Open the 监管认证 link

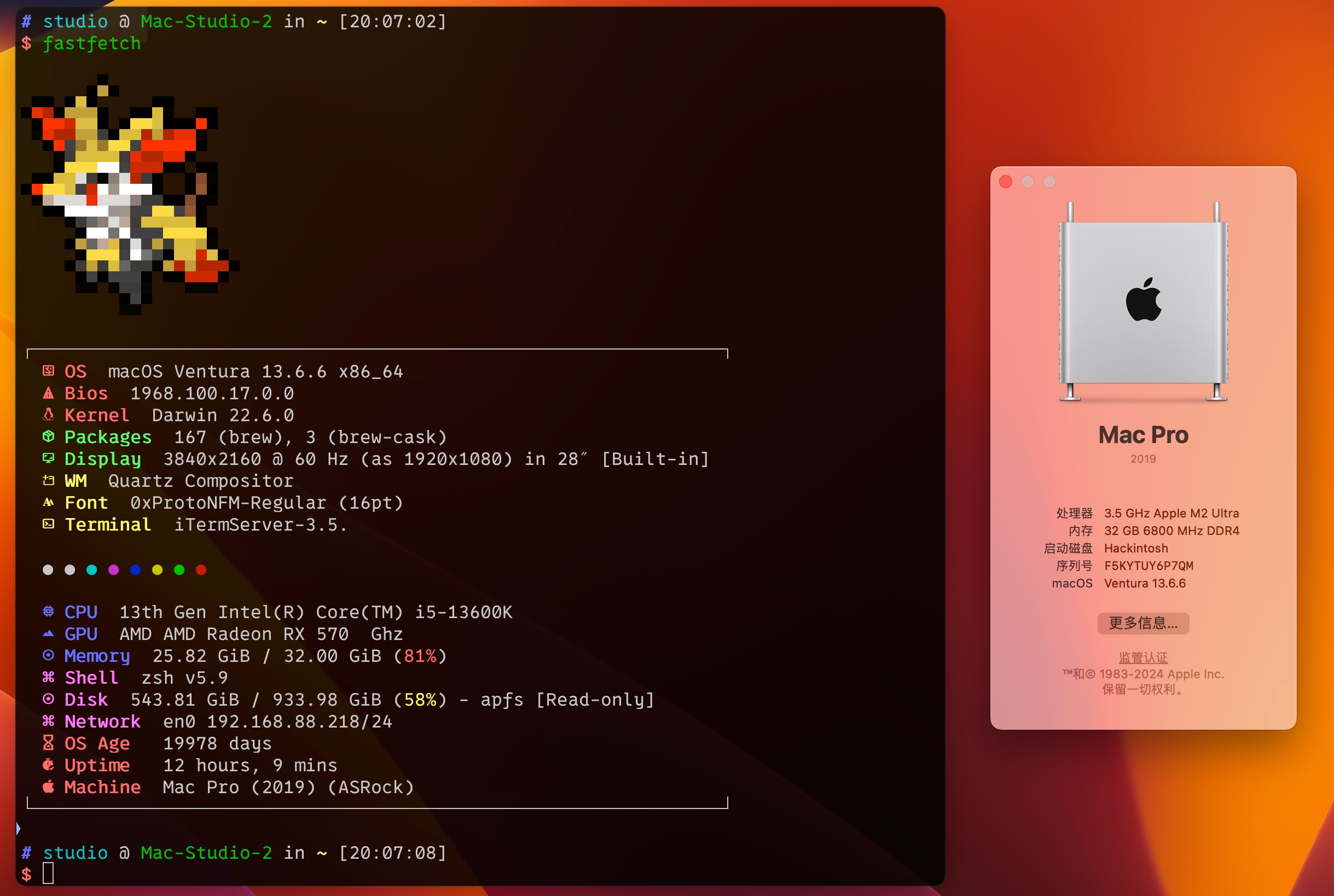[x=1143, y=657]
